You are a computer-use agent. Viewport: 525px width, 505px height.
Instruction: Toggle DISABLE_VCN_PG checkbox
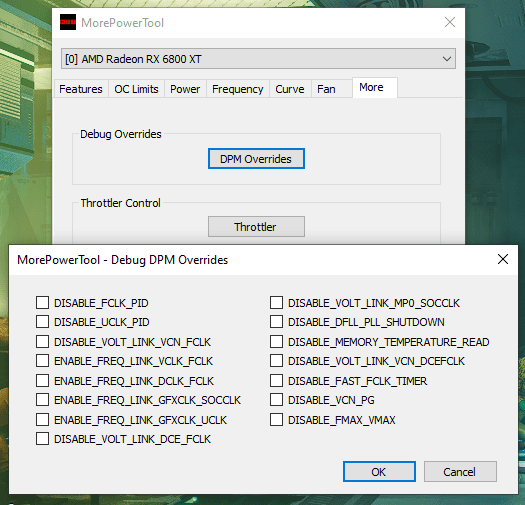(x=276, y=400)
